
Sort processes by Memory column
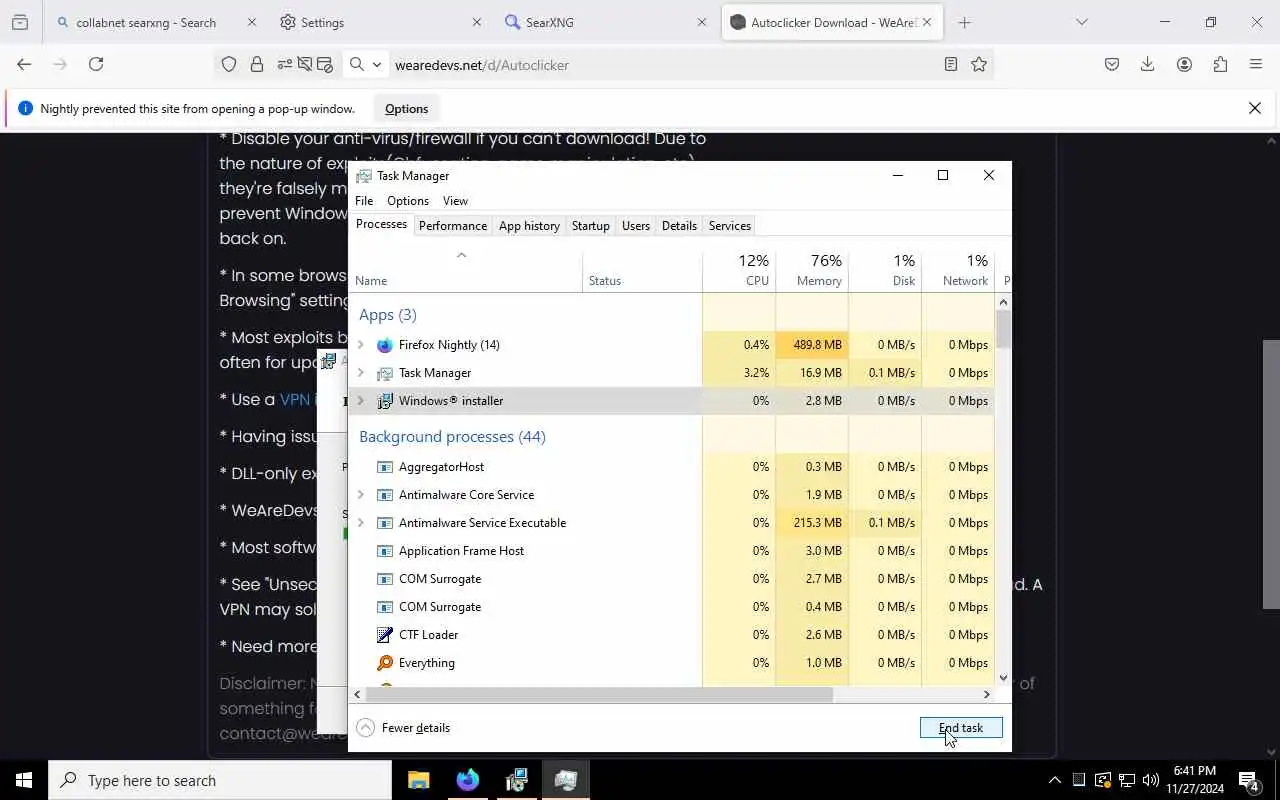(x=811, y=270)
